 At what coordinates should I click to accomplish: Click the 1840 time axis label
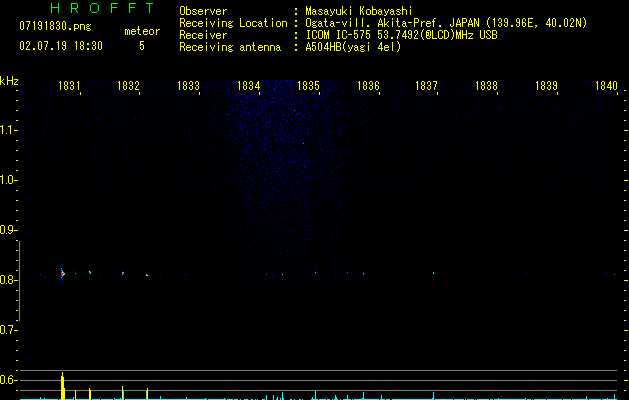tap(606, 86)
